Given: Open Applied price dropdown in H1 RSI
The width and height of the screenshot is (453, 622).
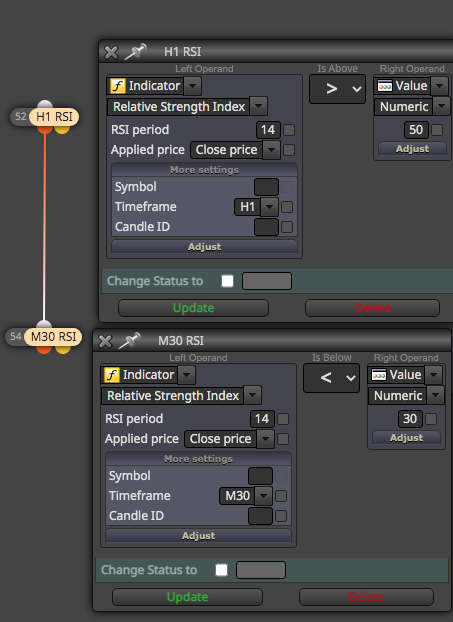Looking at the screenshot, I should click(x=271, y=150).
